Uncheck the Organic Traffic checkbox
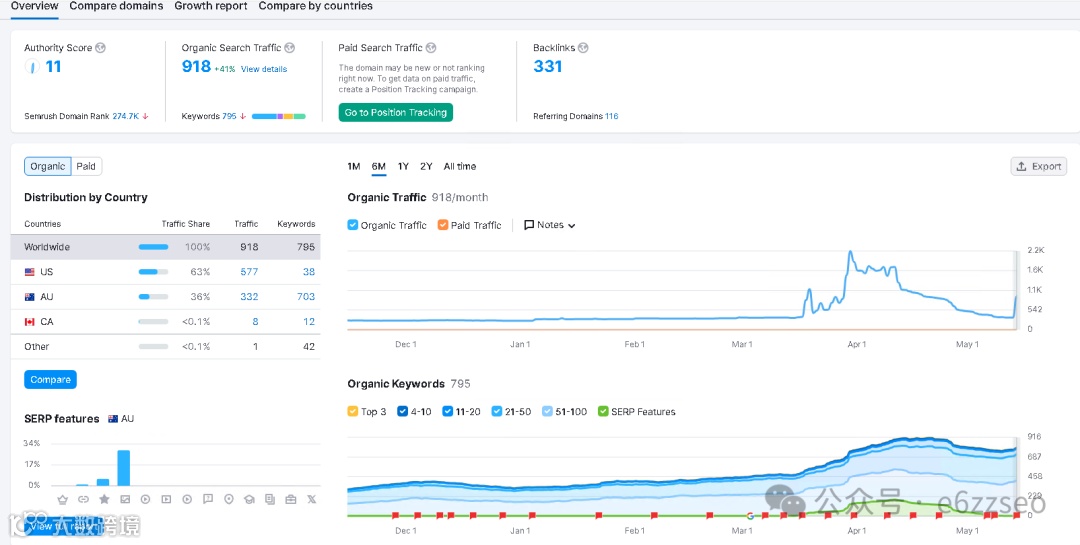 coord(353,225)
